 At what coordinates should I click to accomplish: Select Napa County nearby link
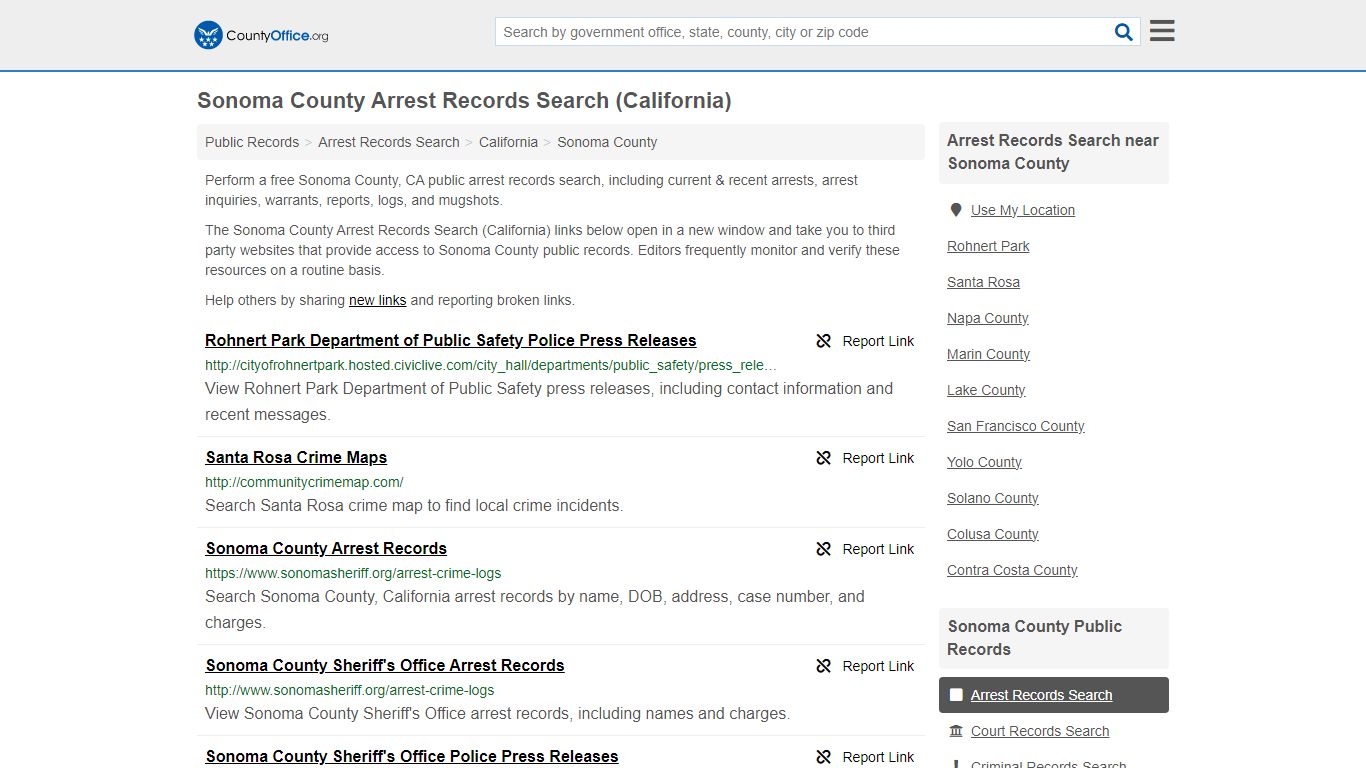click(x=988, y=318)
